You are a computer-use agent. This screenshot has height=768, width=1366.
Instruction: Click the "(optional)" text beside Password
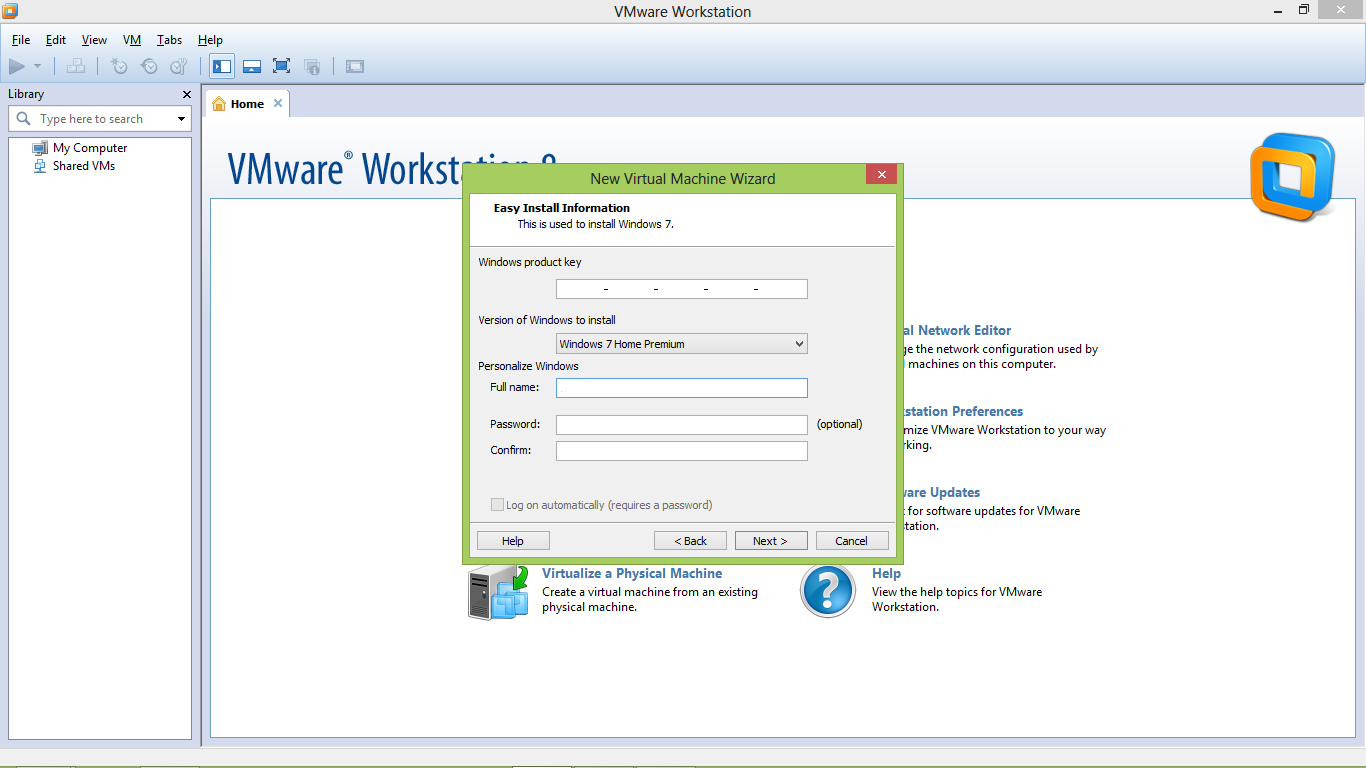click(839, 424)
